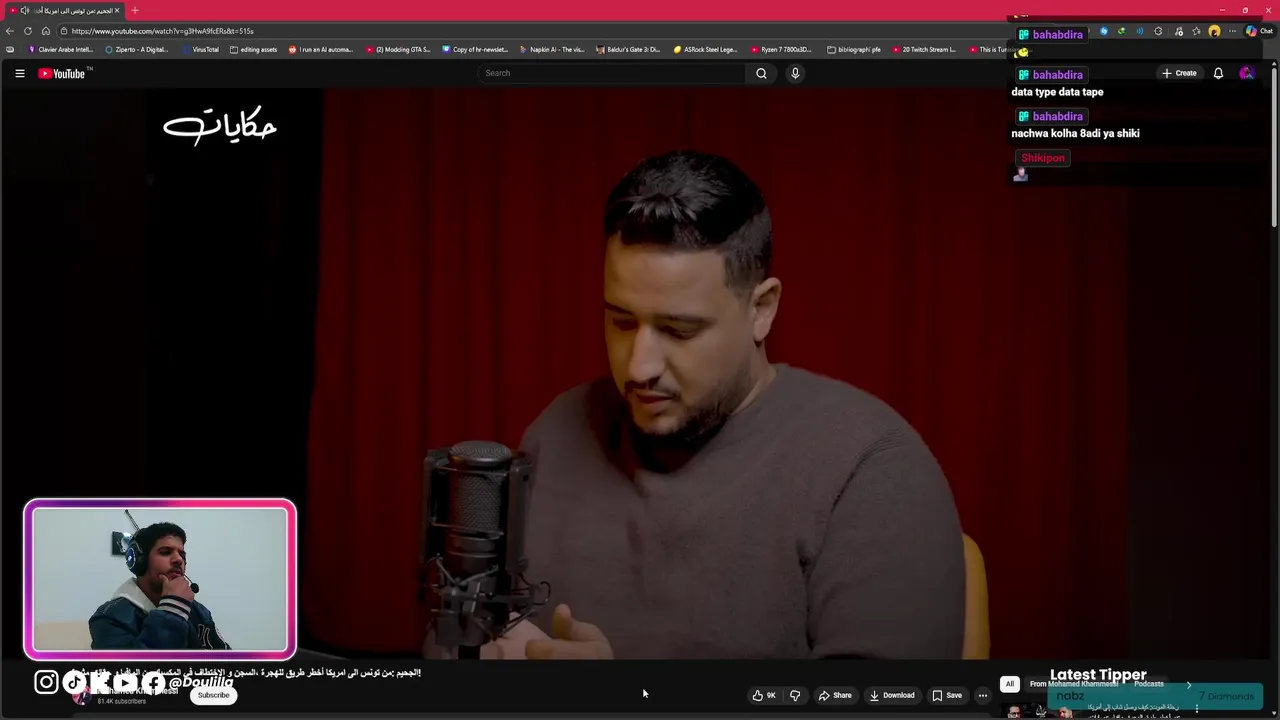Open the editing assets bookmark folder
1280x720 pixels.
click(x=254, y=49)
